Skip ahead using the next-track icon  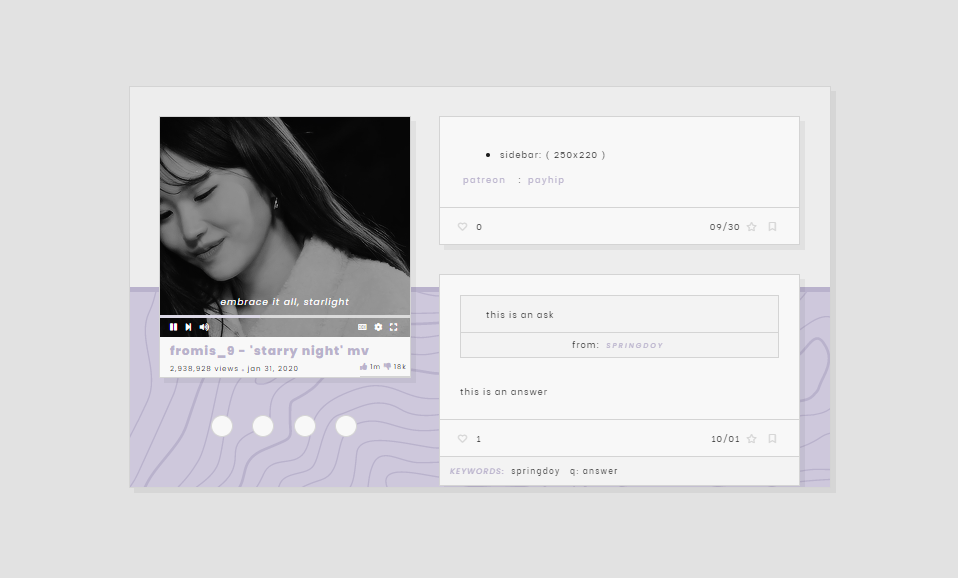point(189,327)
